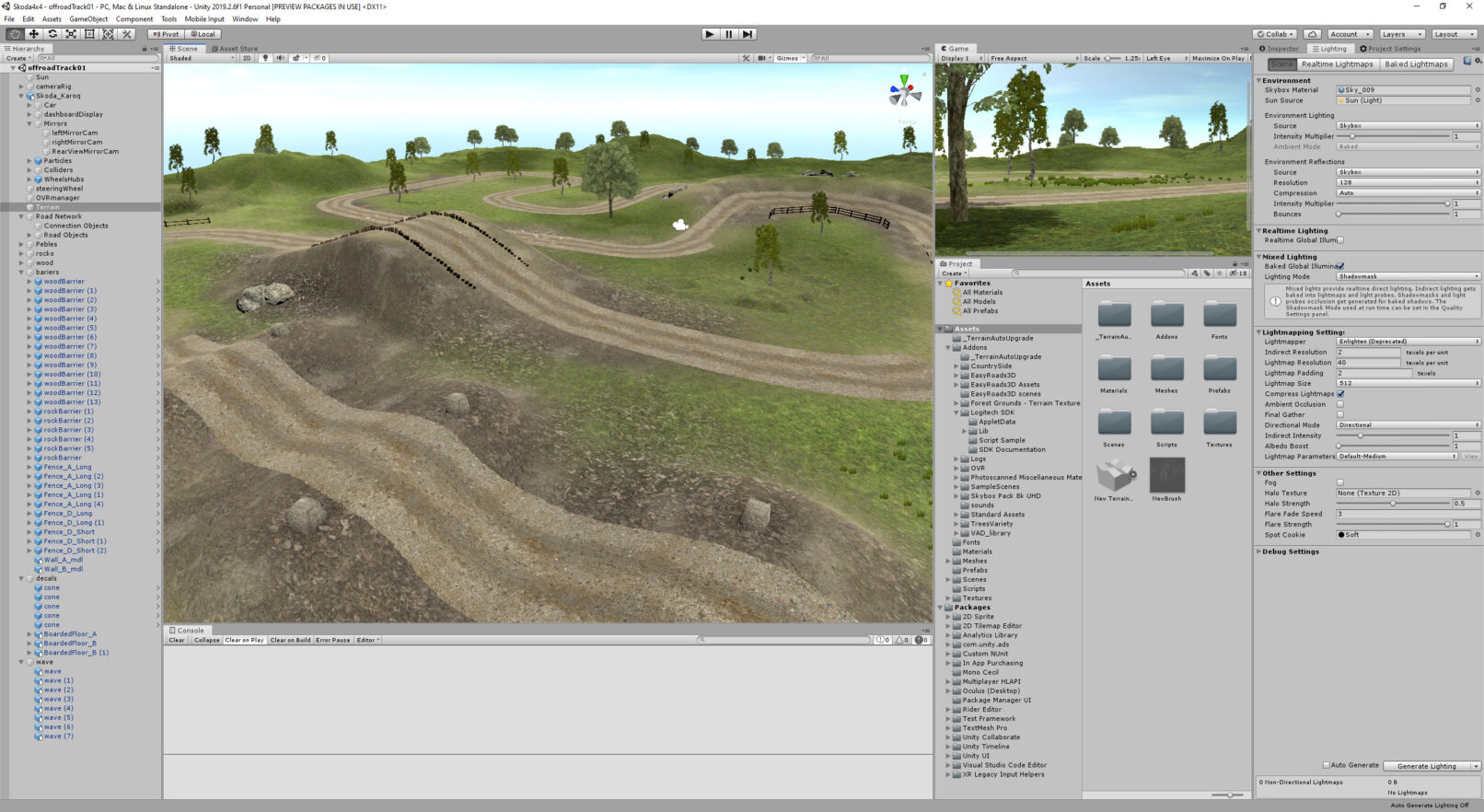Click the Generate Lighting button
Image resolution: width=1484 pixels, height=812 pixels.
[x=1426, y=766]
